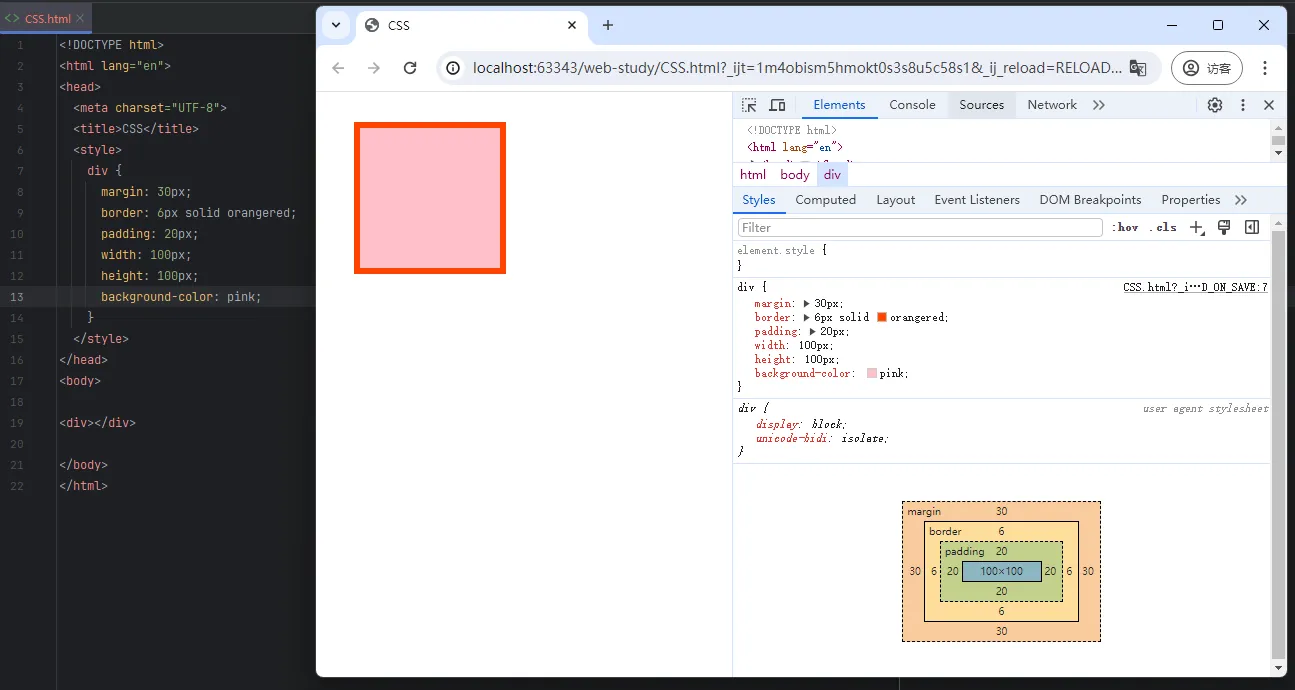Click the new style rule plus icon
Screen dimensions: 1295x690
(x=1196, y=228)
